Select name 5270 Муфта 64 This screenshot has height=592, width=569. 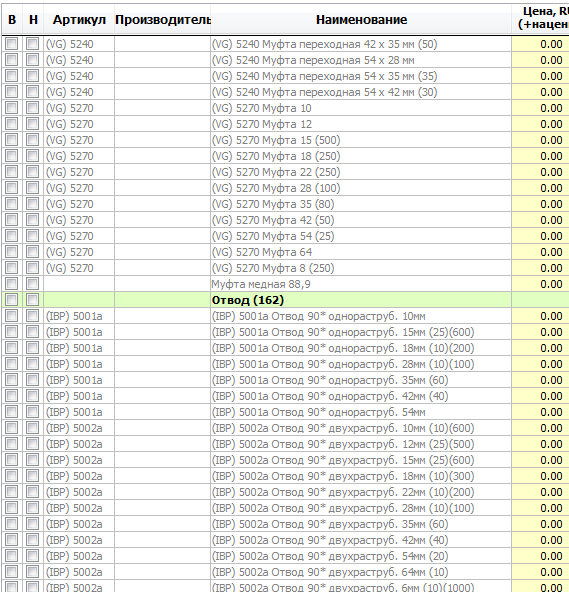[262, 252]
